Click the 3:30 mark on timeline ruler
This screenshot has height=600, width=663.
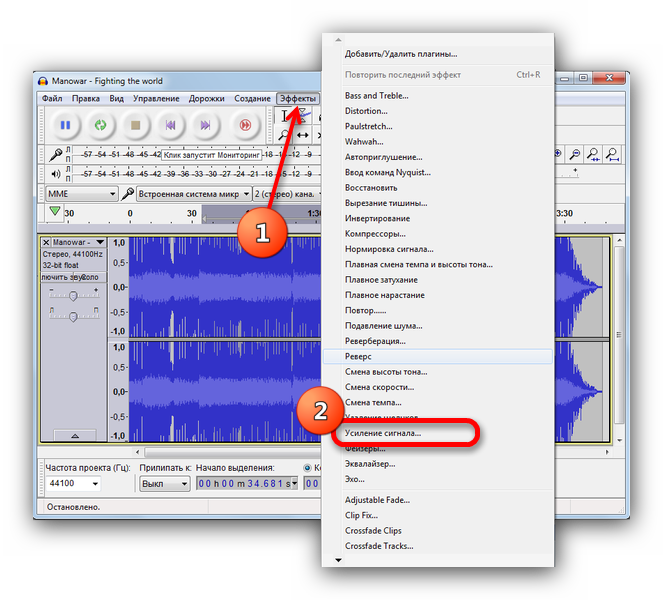click(x=564, y=213)
